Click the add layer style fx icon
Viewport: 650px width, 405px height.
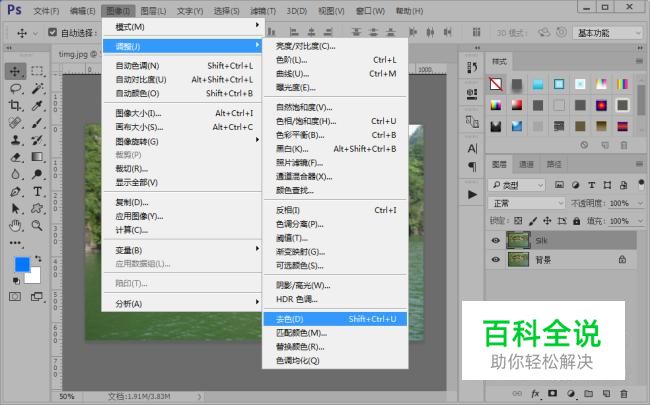pos(535,393)
